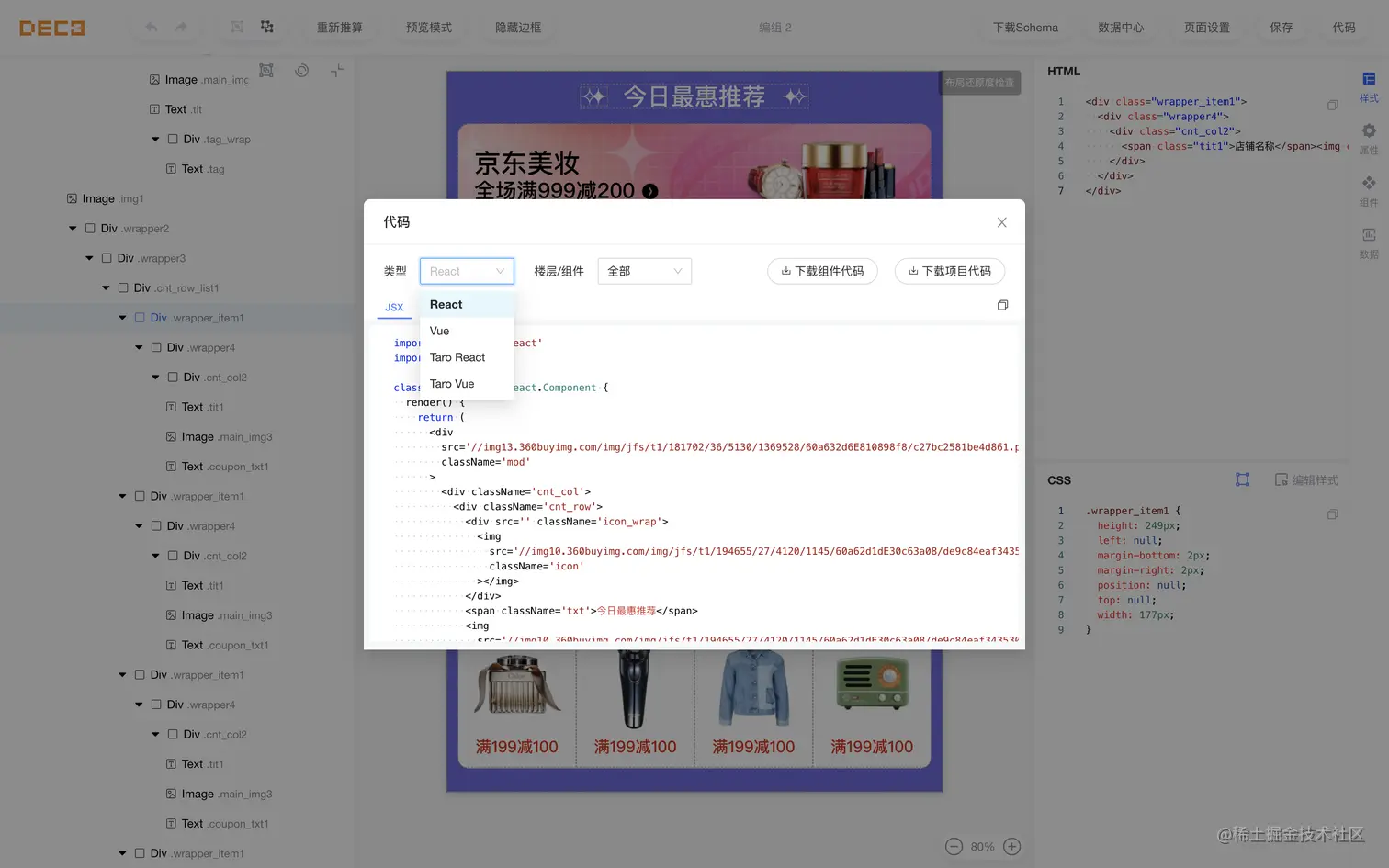Collapse the Div .tag_wrap tree node
The width and height of the screenshot is (1389, 868).
155,140
